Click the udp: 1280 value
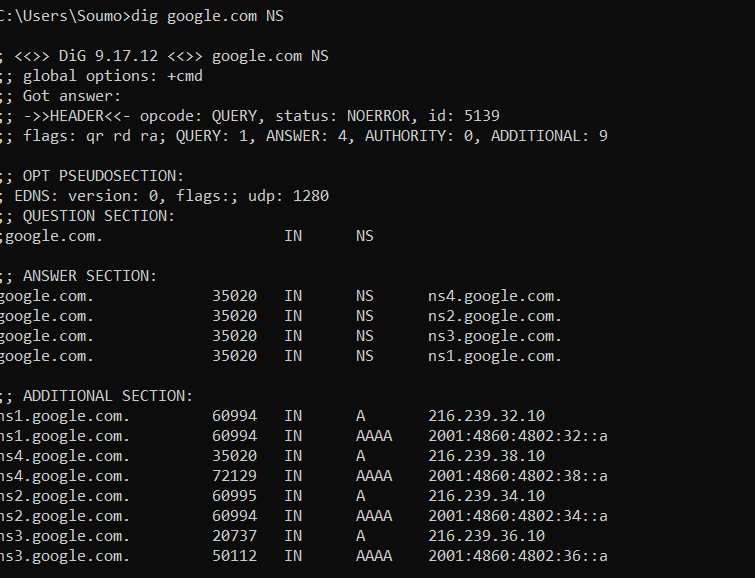 pyautogui.click(x=288, y=196)
